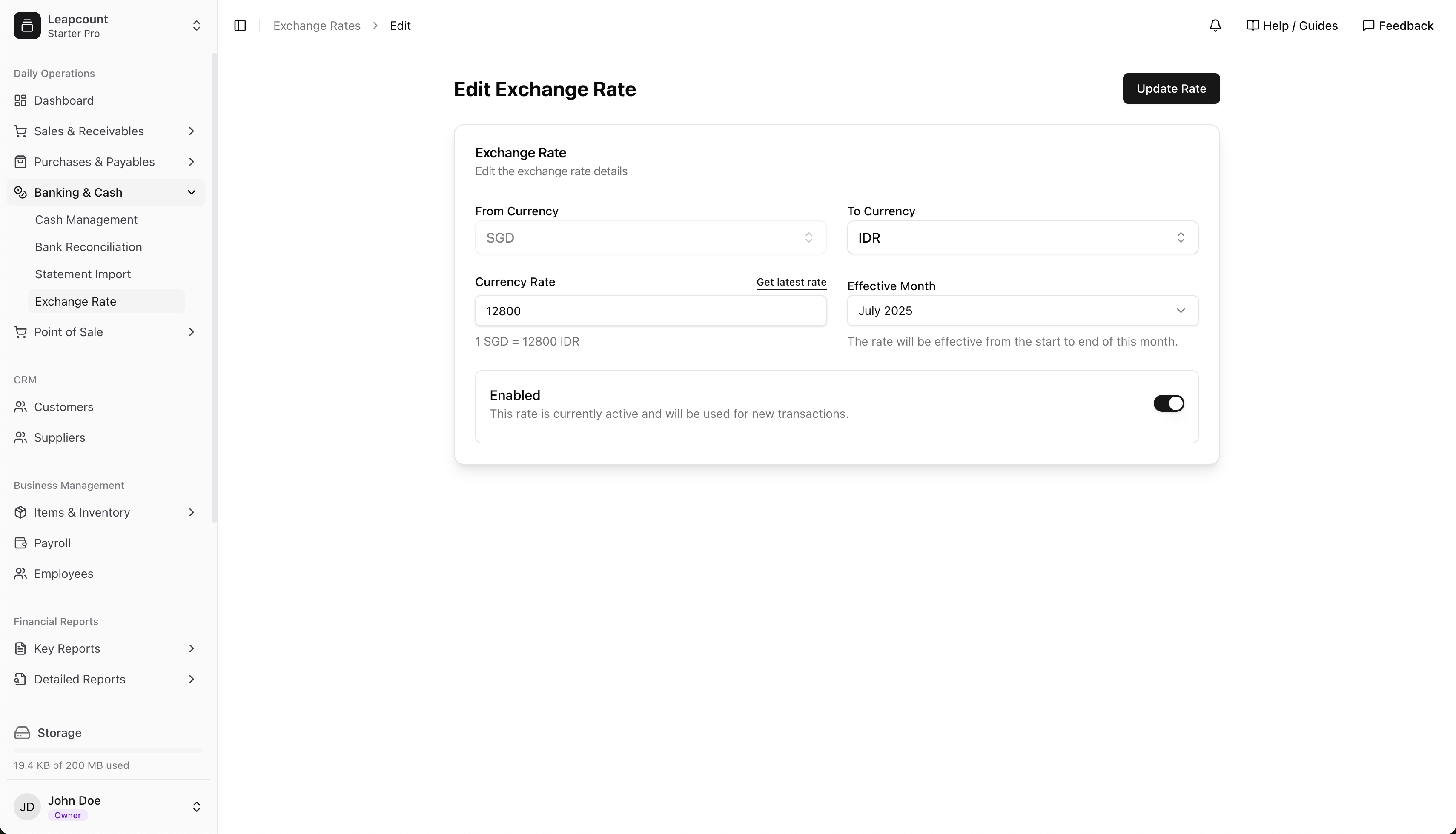Viewport: 1456px width, 834px height.
Task: Click the Dashboard grid icon
Action: [x=20, y=101]
